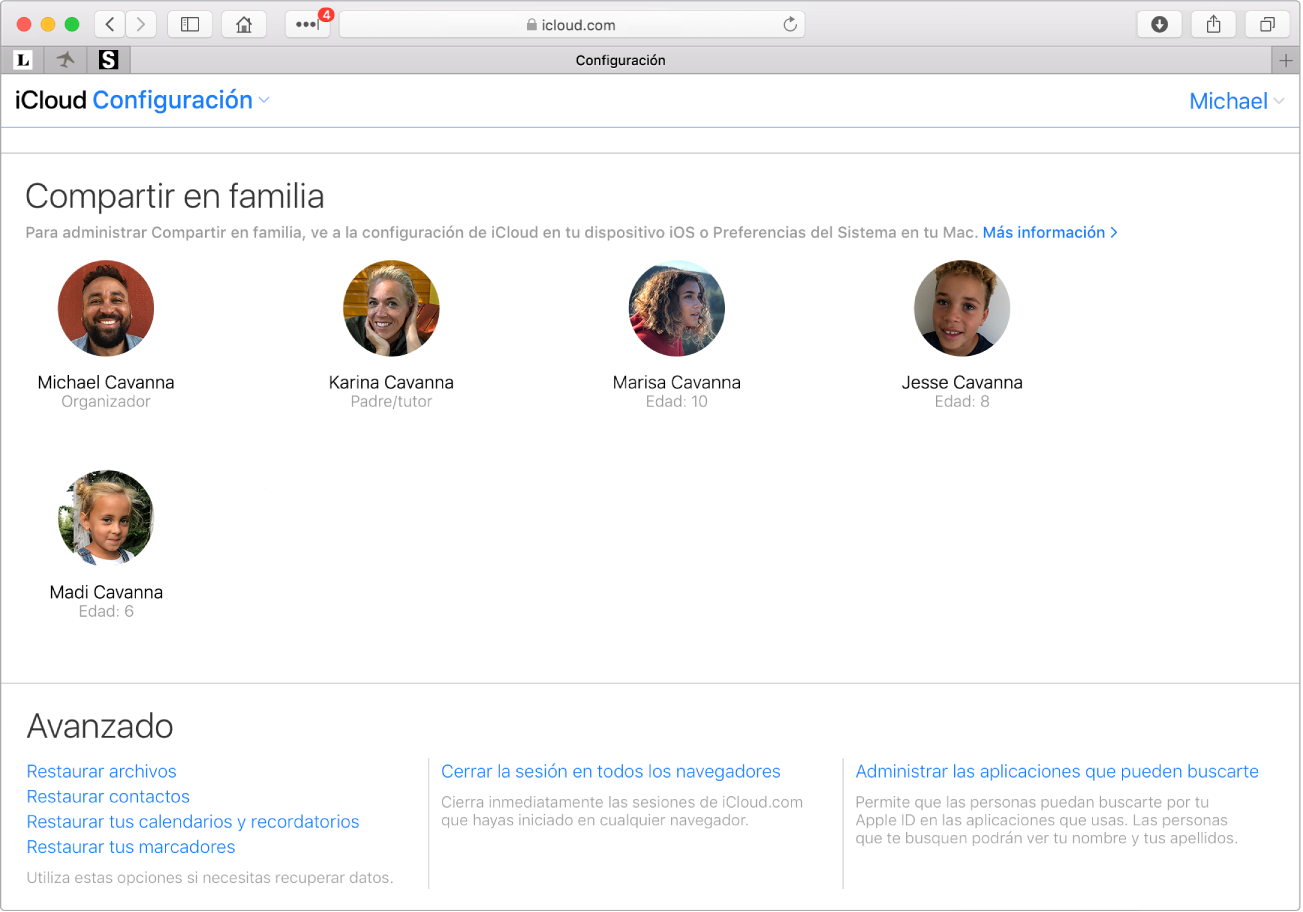Screen dimensions: 1303x912
Task: Expand the tab stack showing the red 4 badge
Action: coord(307,23)
